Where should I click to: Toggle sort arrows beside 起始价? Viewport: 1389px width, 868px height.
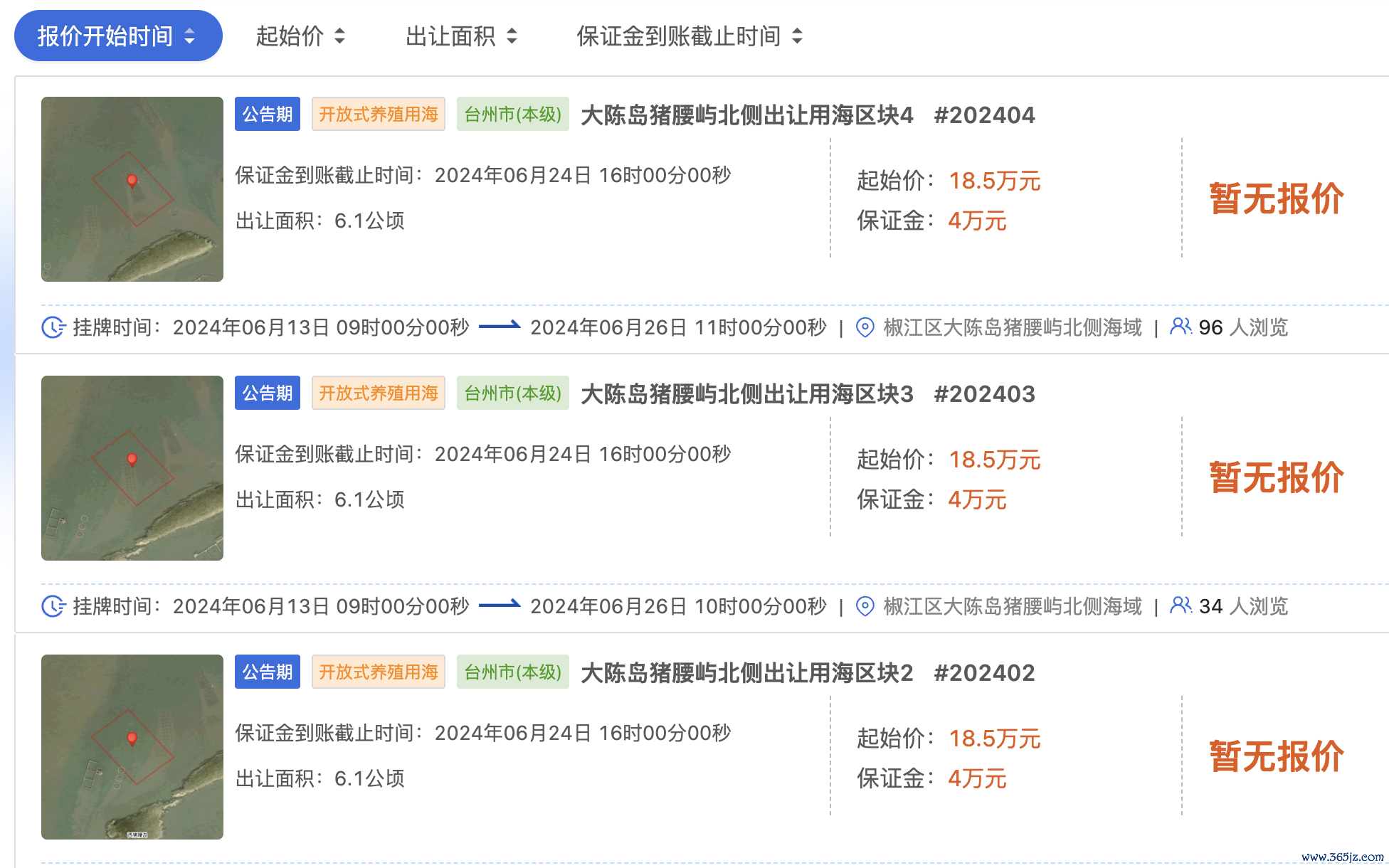(339, 36)
